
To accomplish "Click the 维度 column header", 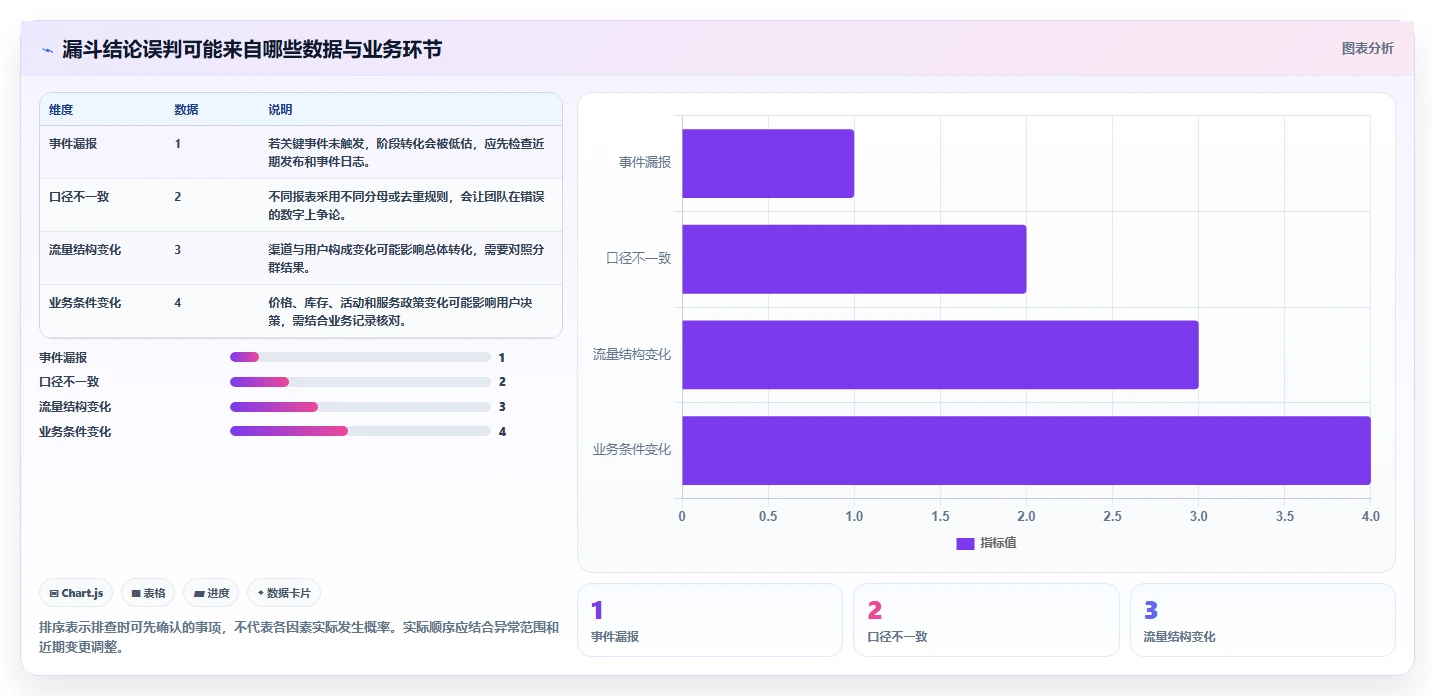I will pyautogui.click(x=61, y=110).
